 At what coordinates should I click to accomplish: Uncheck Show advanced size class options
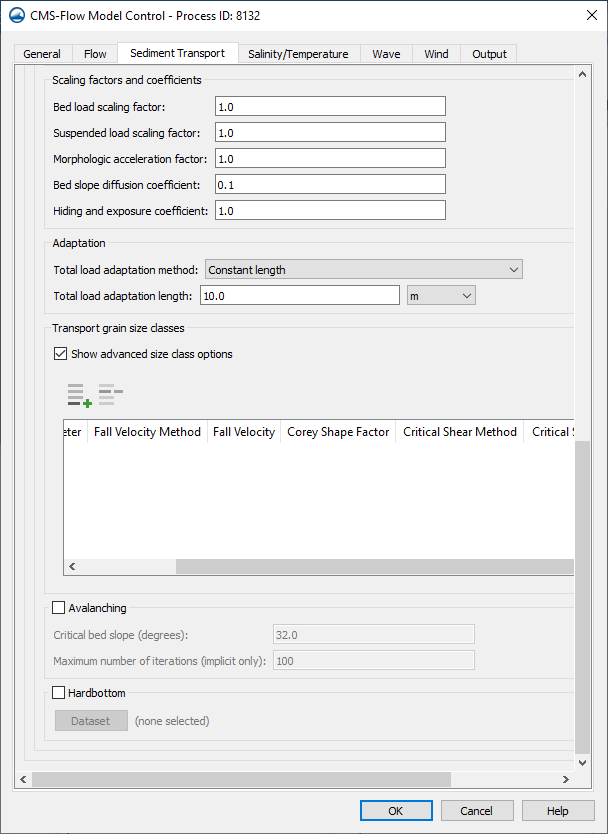[60, 354]
